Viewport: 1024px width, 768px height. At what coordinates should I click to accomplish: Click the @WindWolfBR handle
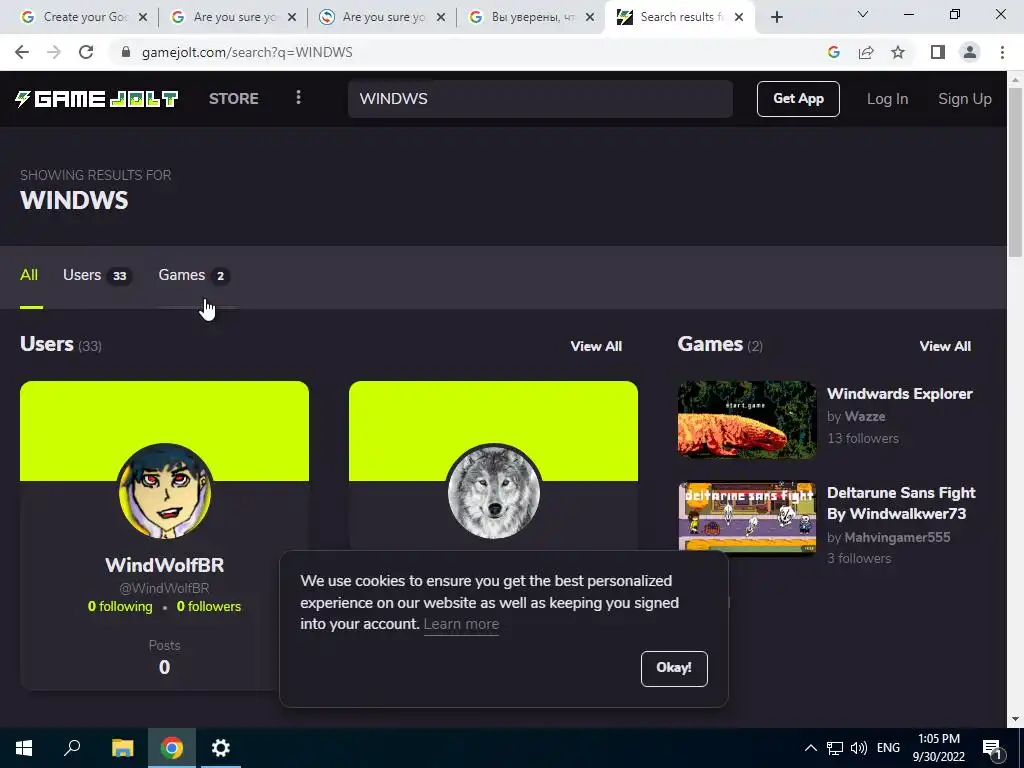[165, 588]
